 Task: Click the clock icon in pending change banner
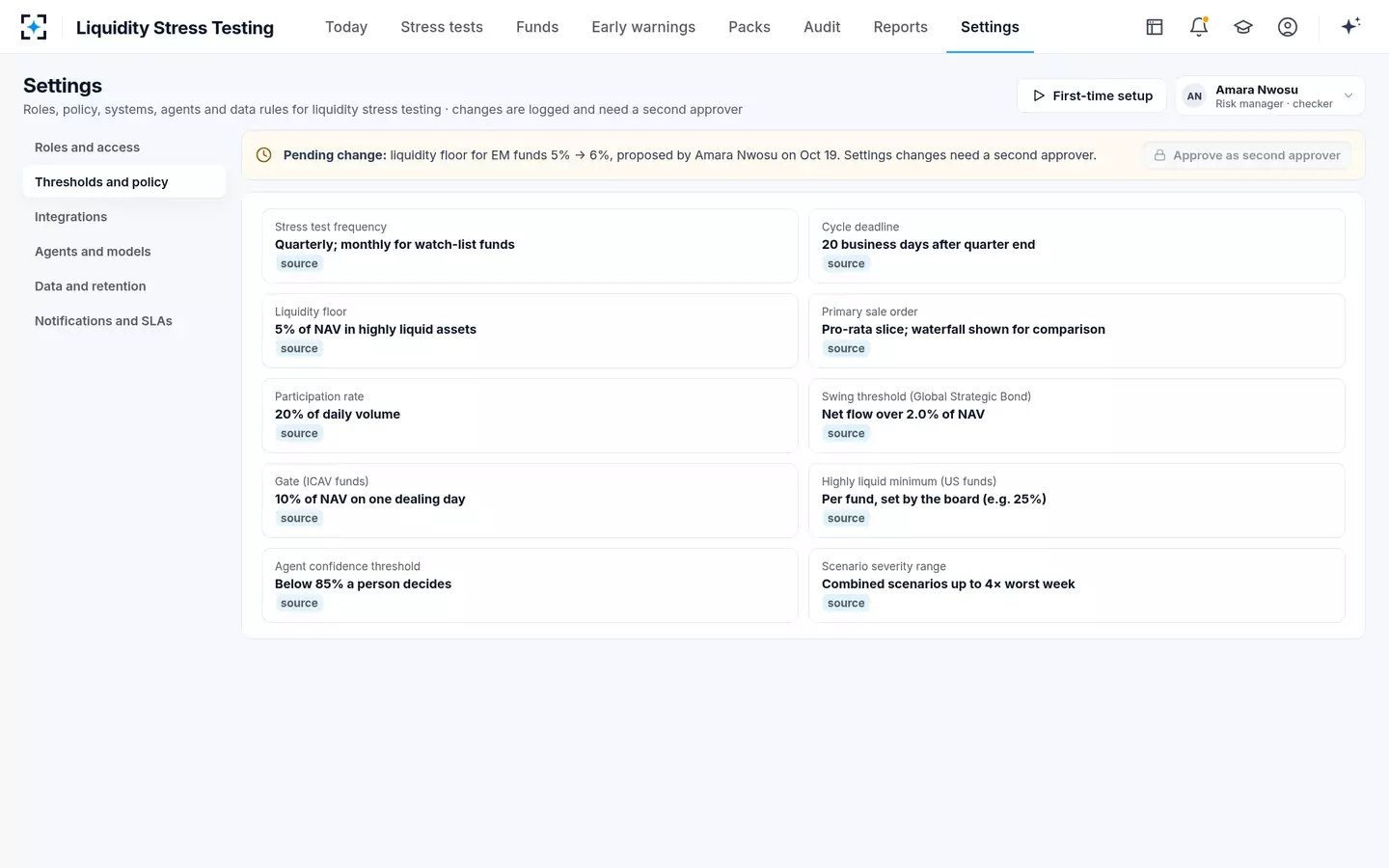tap(263, 155)
